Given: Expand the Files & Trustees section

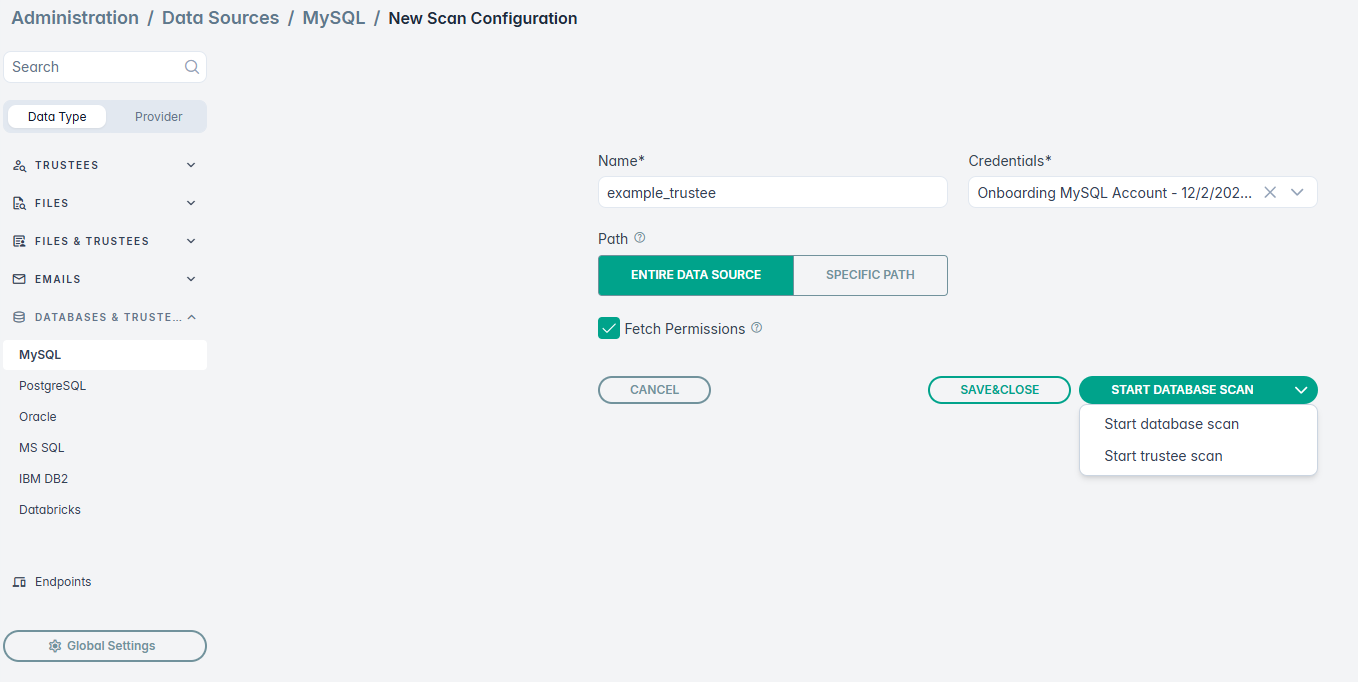Looking at the screenshot, I should pos(191,241).
